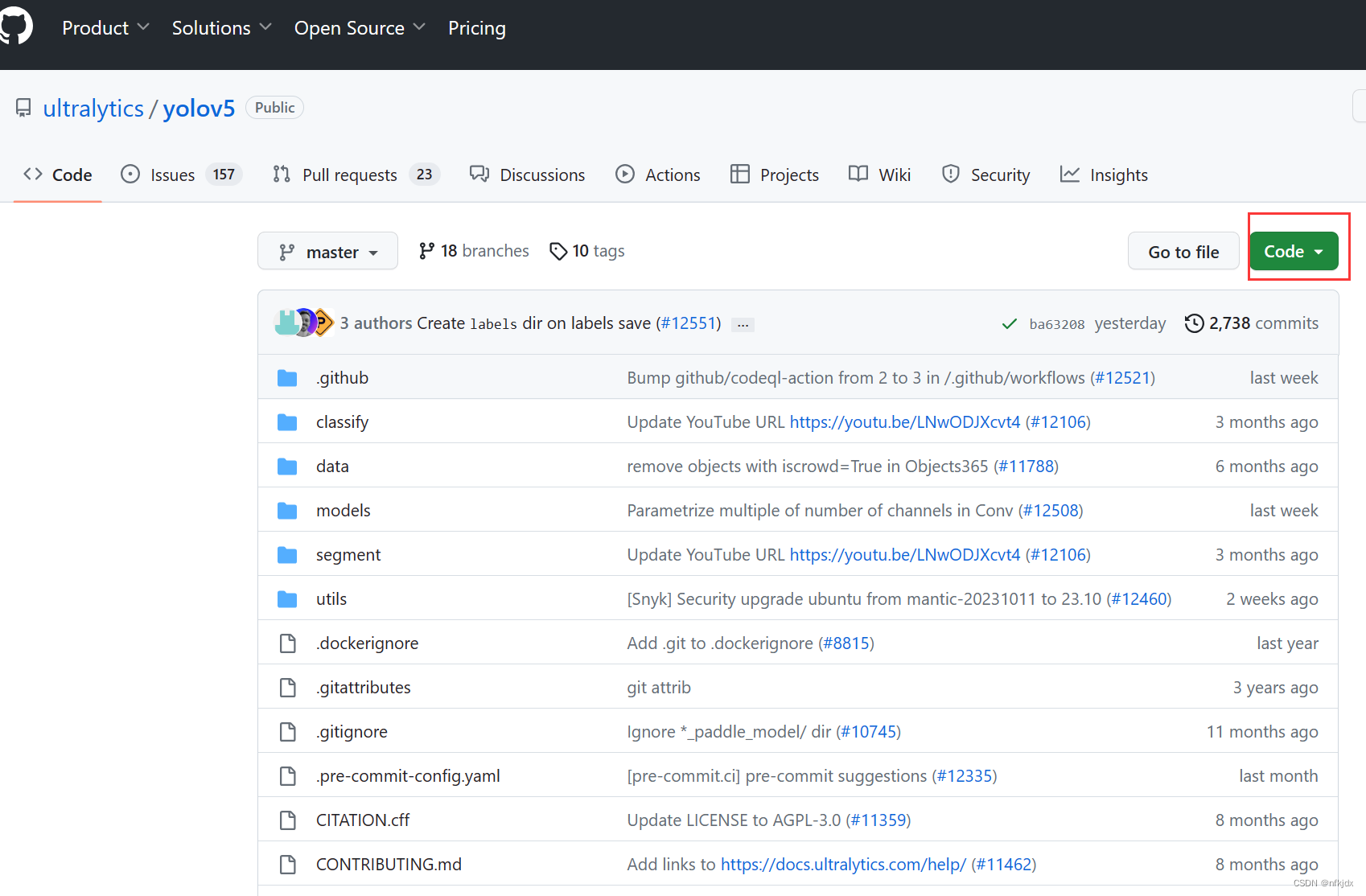Screen dimensions: 1366x896
Task: Open the #12508 pull request link
Action: [1051, 511]
